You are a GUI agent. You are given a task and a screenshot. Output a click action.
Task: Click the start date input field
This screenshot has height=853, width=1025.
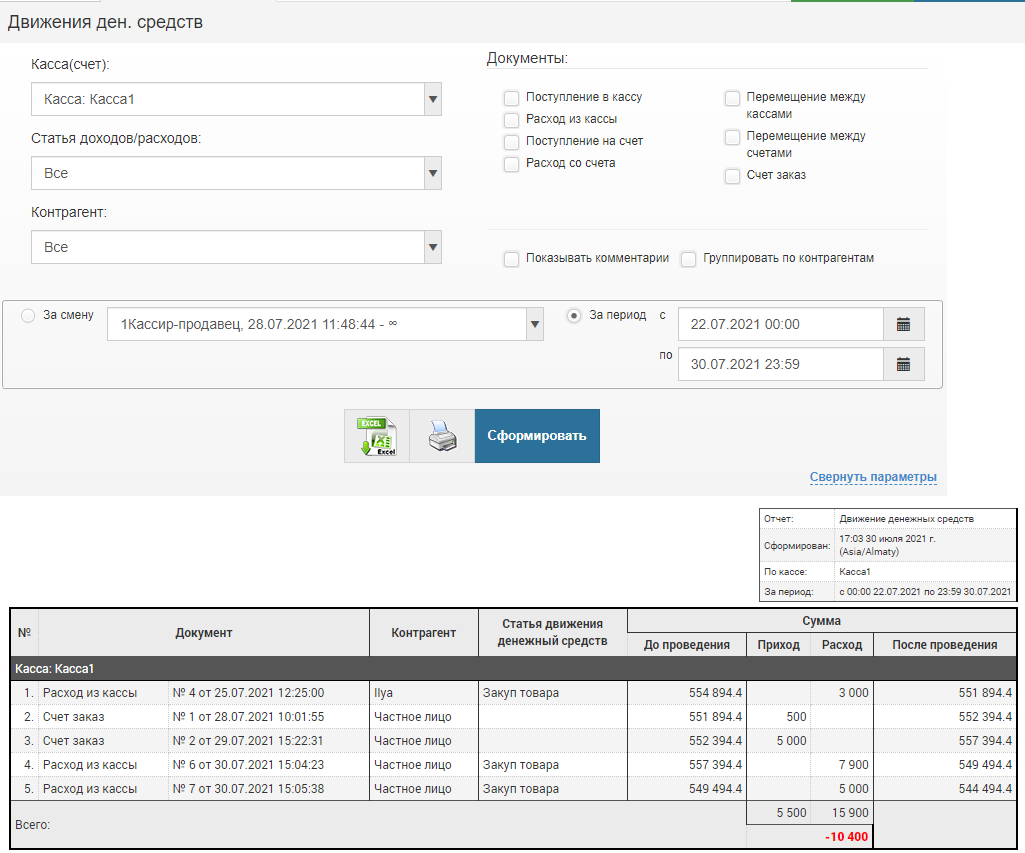(780, 324)
